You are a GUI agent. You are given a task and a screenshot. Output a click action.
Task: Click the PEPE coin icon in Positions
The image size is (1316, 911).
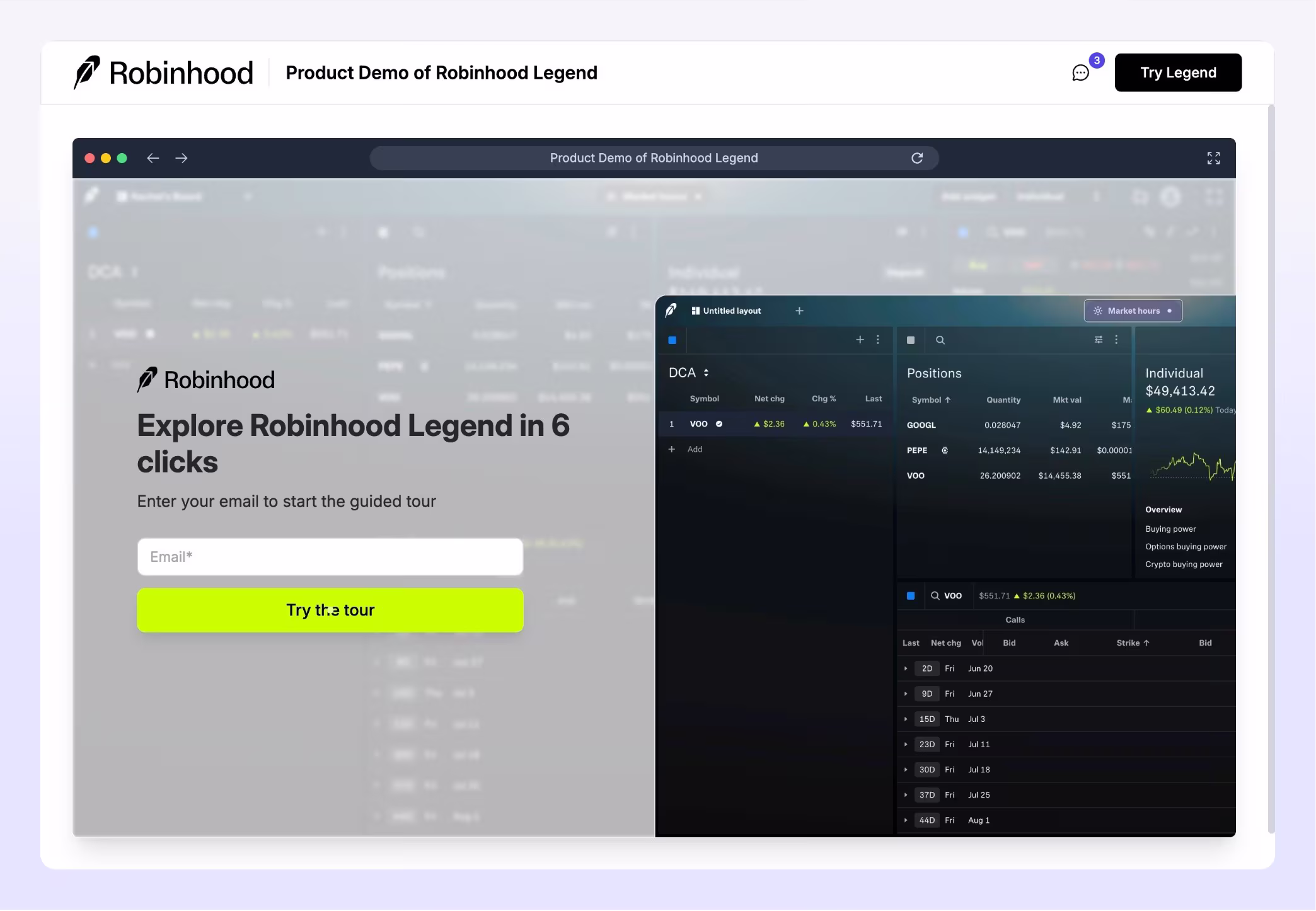(944, 450)
